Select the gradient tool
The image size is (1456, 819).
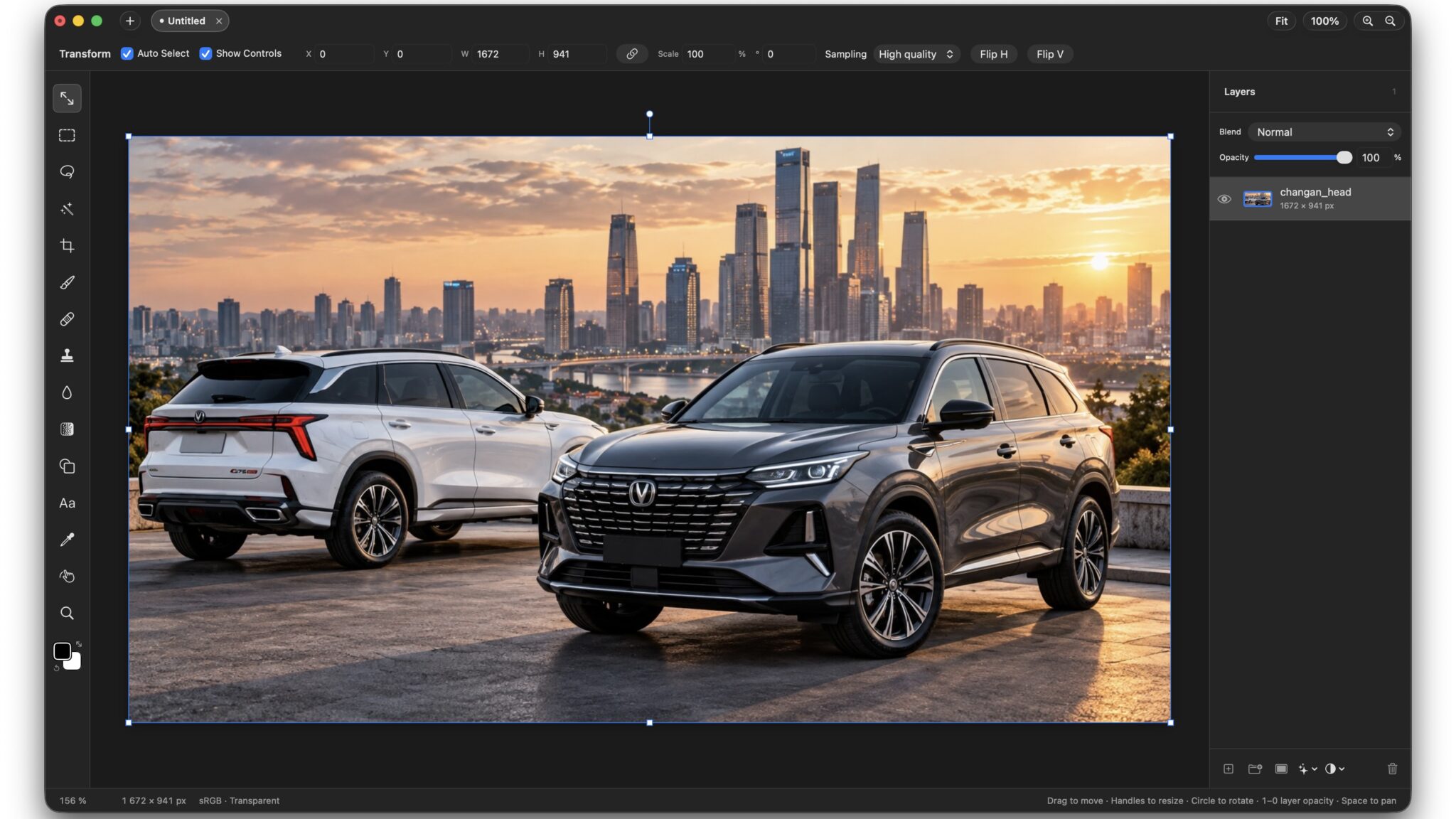coord(67,429)
